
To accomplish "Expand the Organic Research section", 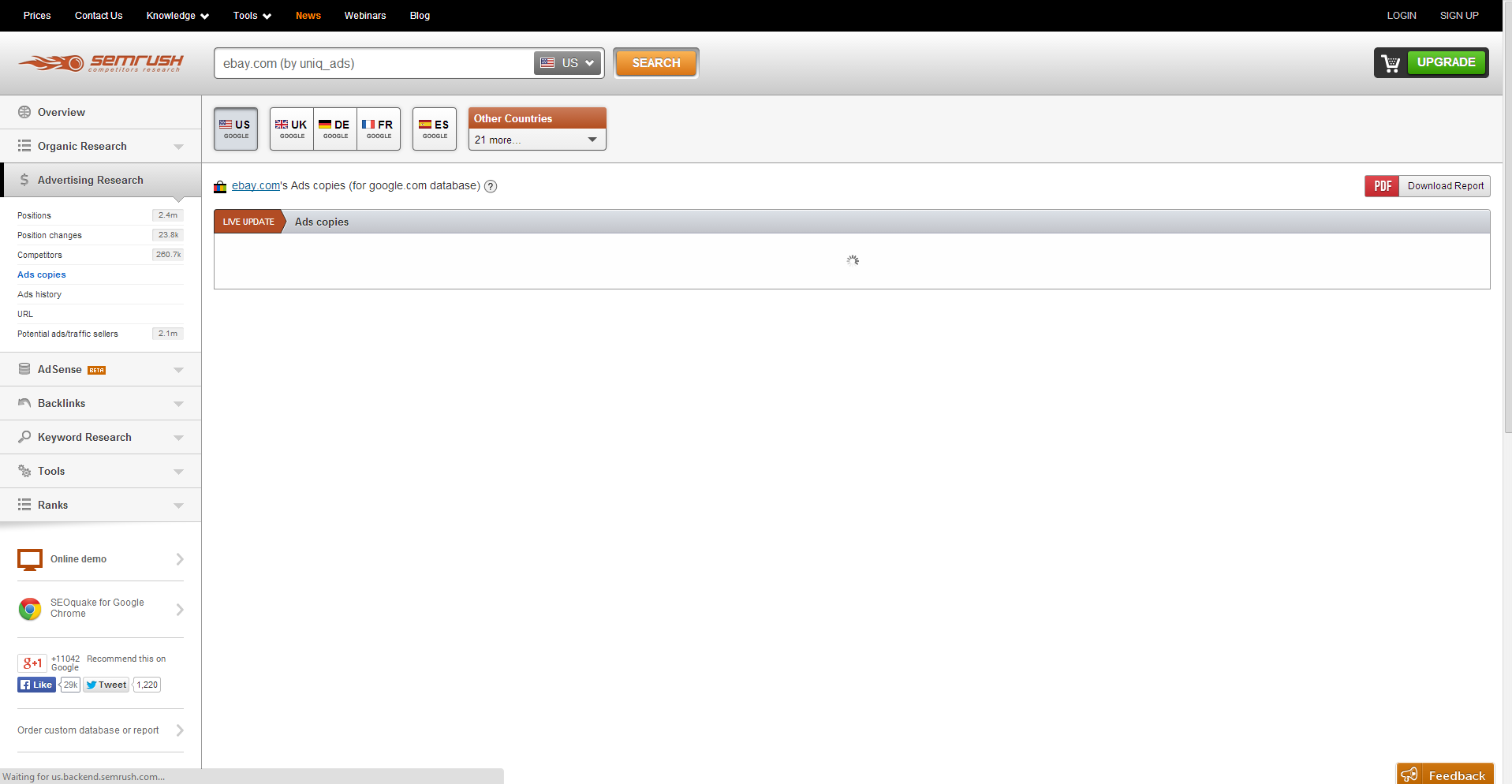I will 178,147.
